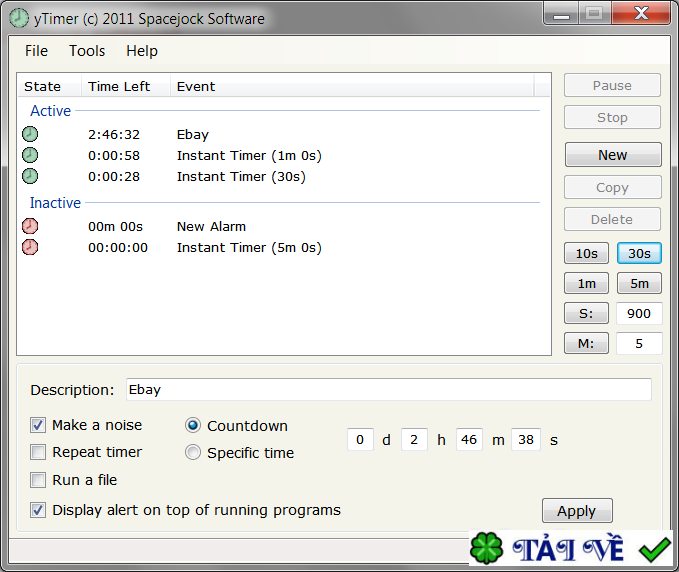This screenshot has width=679, height=572.
Task: Click the M: custom minutes button
Action: click(586, 344)
